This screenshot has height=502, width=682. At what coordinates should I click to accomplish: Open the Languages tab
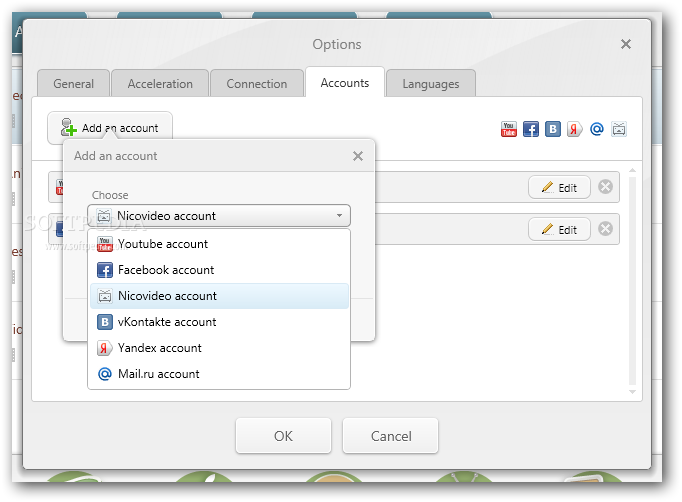point(431,84)
